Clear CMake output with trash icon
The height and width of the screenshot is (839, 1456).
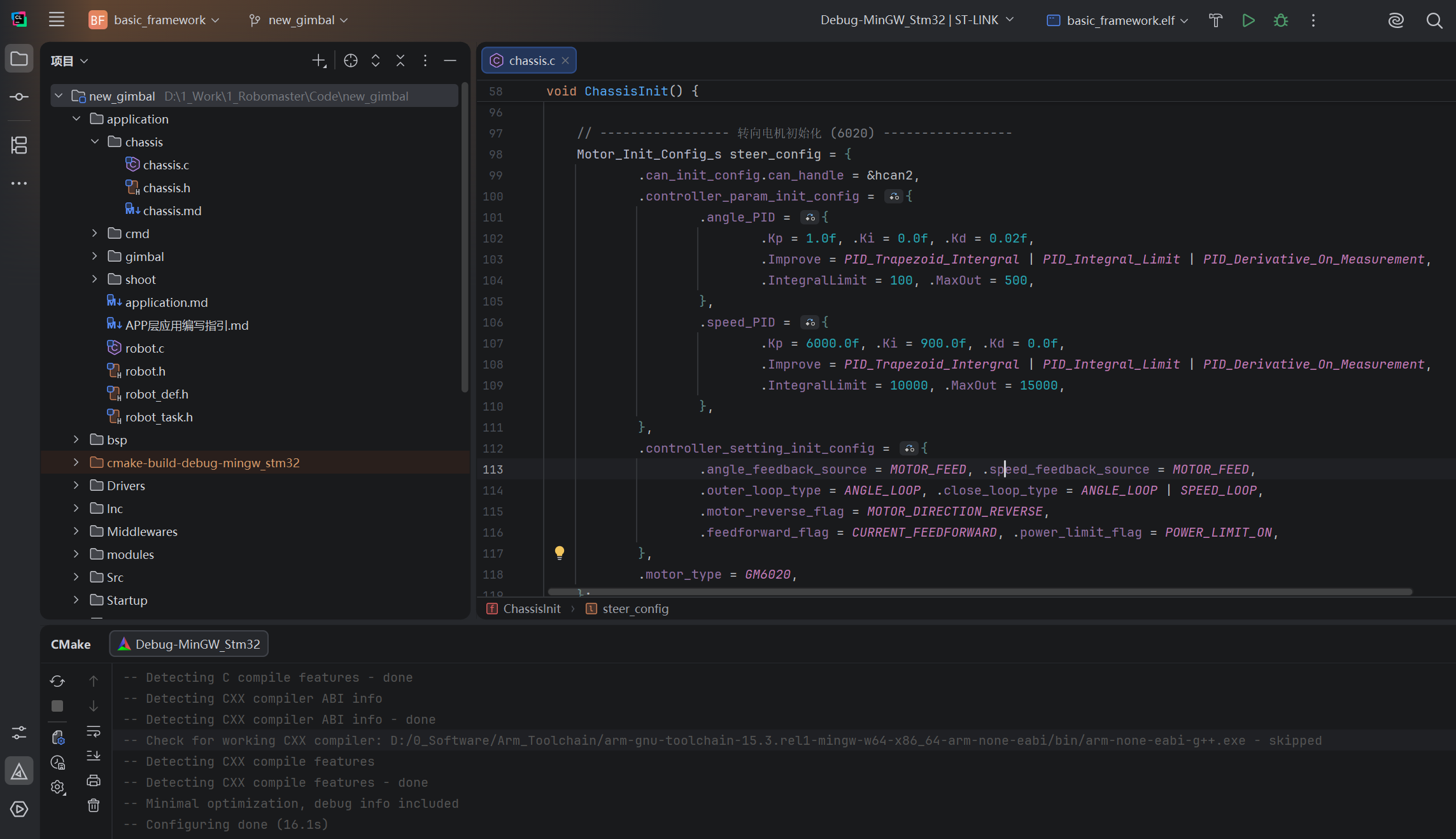pos(94,805)
